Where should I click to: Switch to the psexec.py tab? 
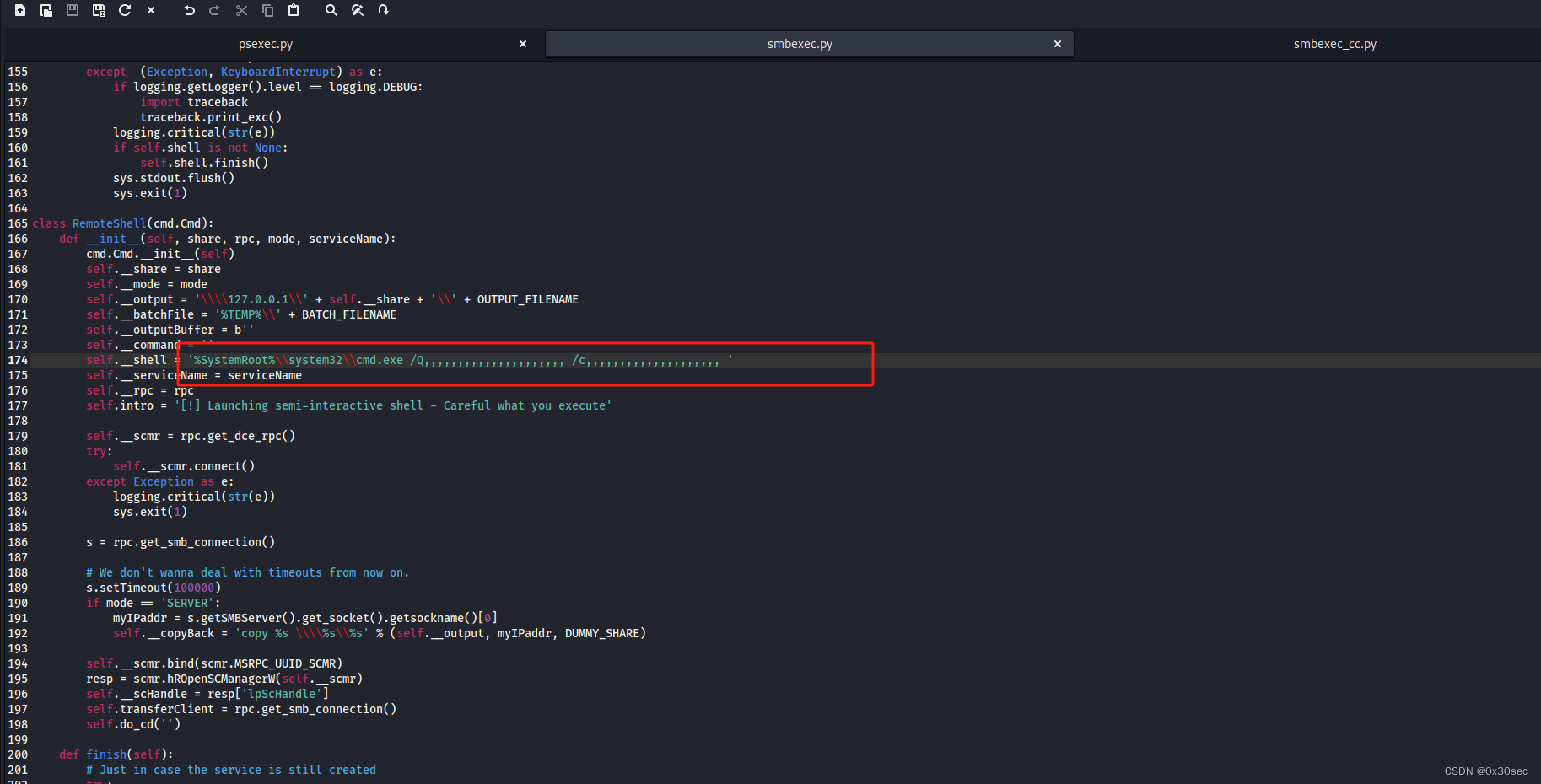(x=266, y=44)
